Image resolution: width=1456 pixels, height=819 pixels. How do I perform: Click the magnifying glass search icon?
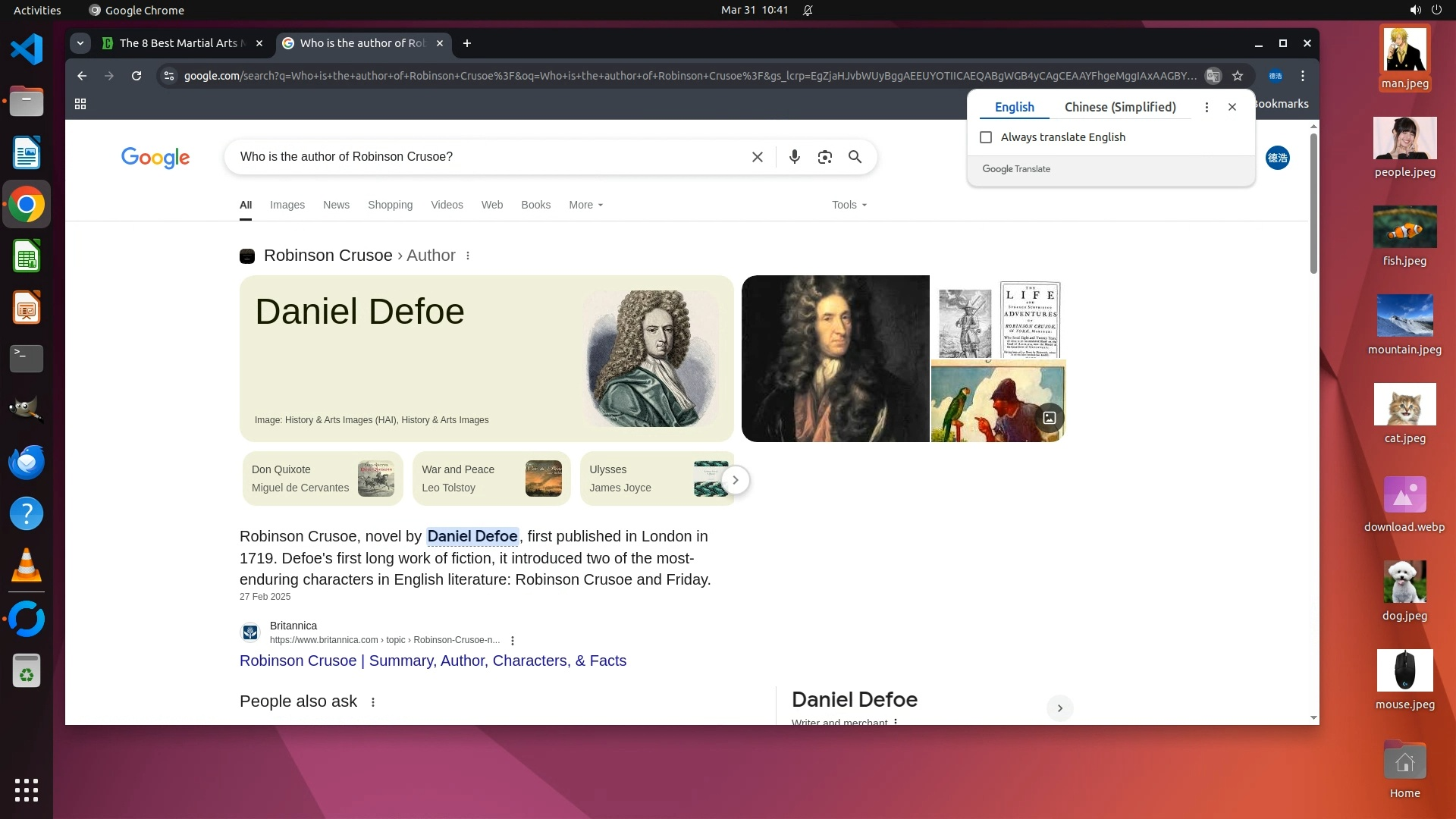click(x=855, y=157)
